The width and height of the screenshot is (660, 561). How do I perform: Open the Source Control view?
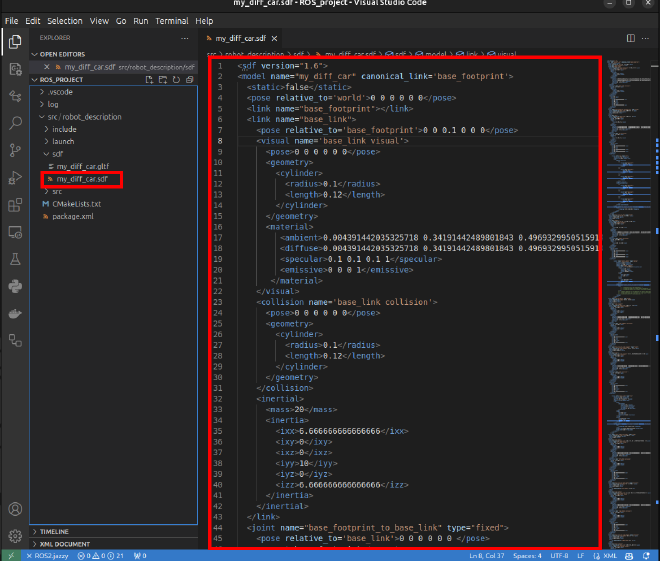[15, 150]
